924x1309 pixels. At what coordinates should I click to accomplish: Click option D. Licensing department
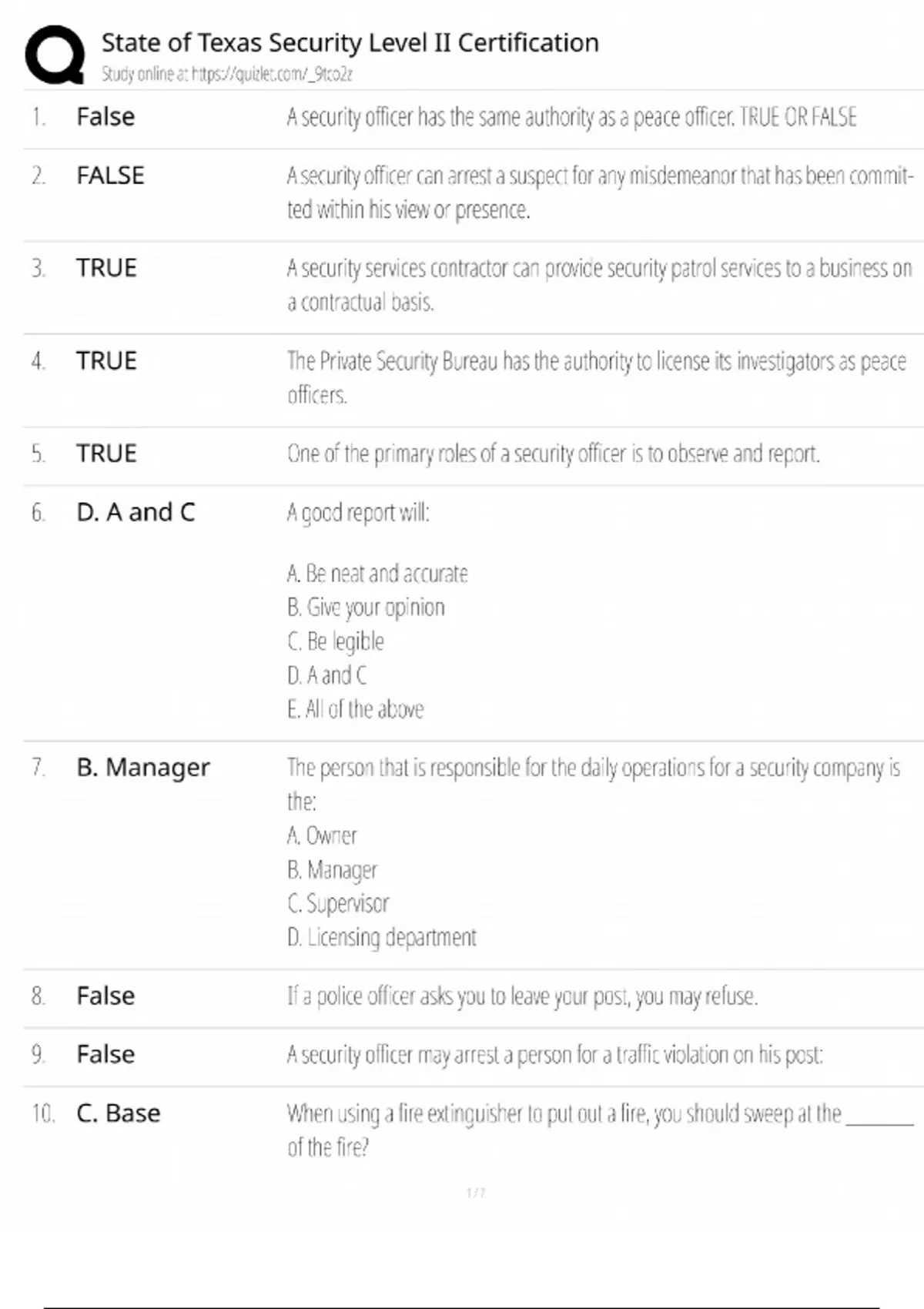(382, 937)
